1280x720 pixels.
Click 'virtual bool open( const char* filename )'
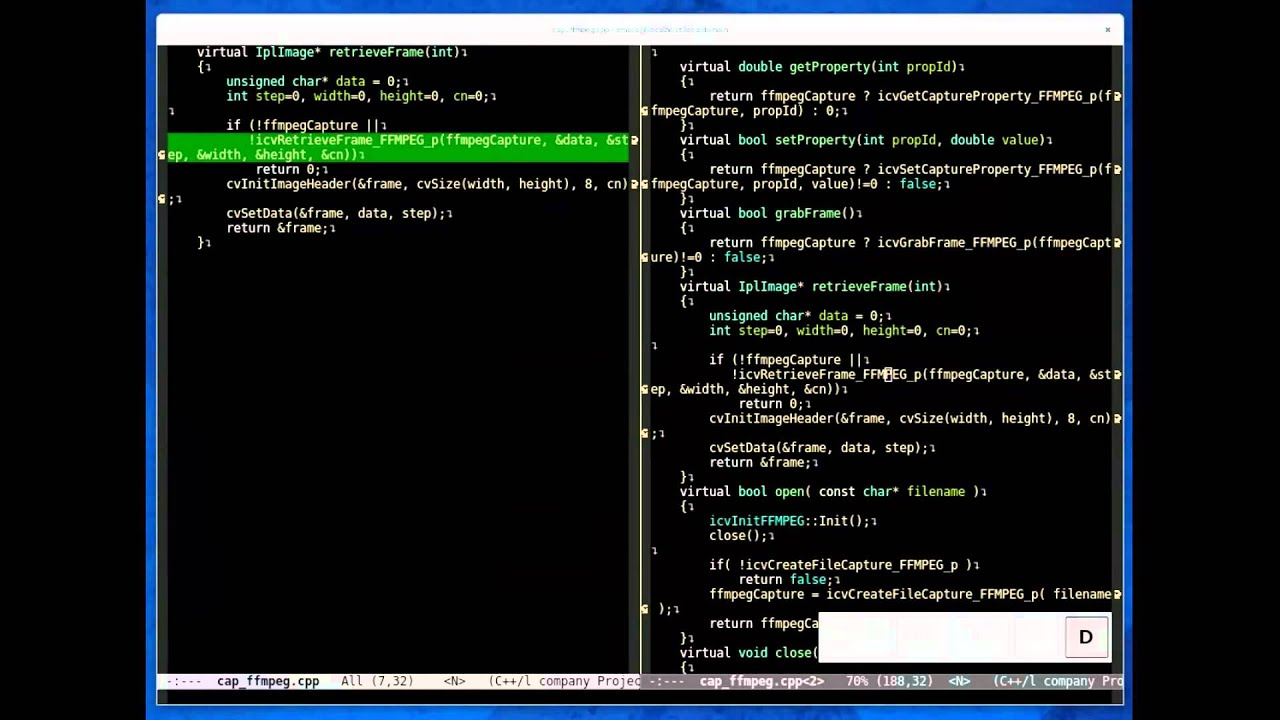[829, 491]
